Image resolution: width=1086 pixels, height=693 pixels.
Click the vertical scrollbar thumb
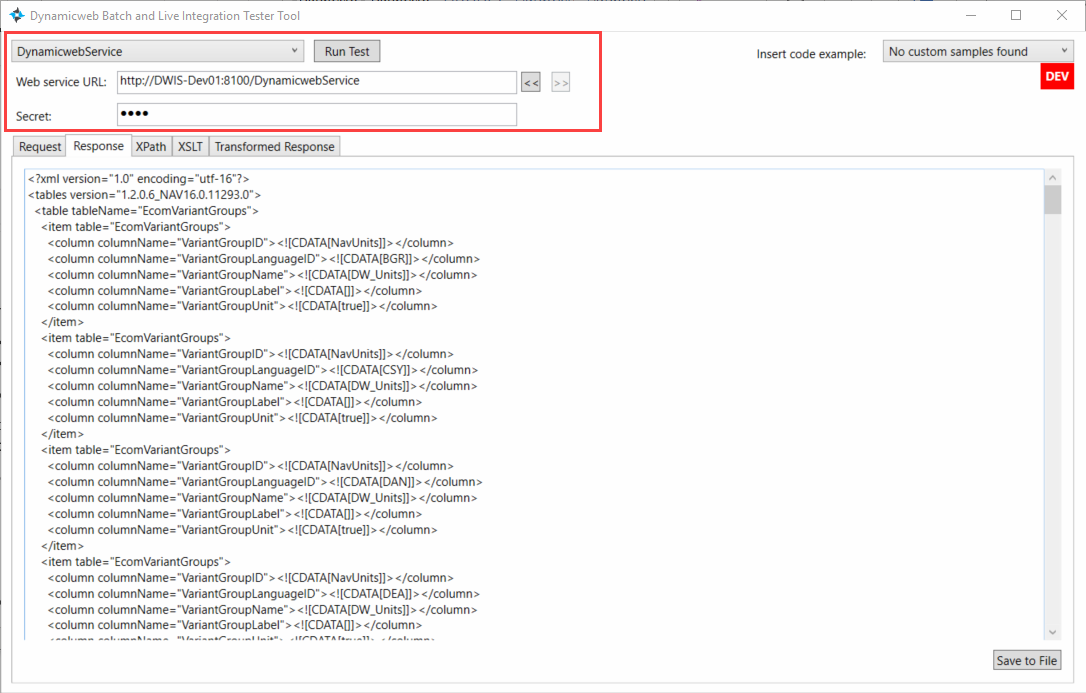click(1052, 200)
